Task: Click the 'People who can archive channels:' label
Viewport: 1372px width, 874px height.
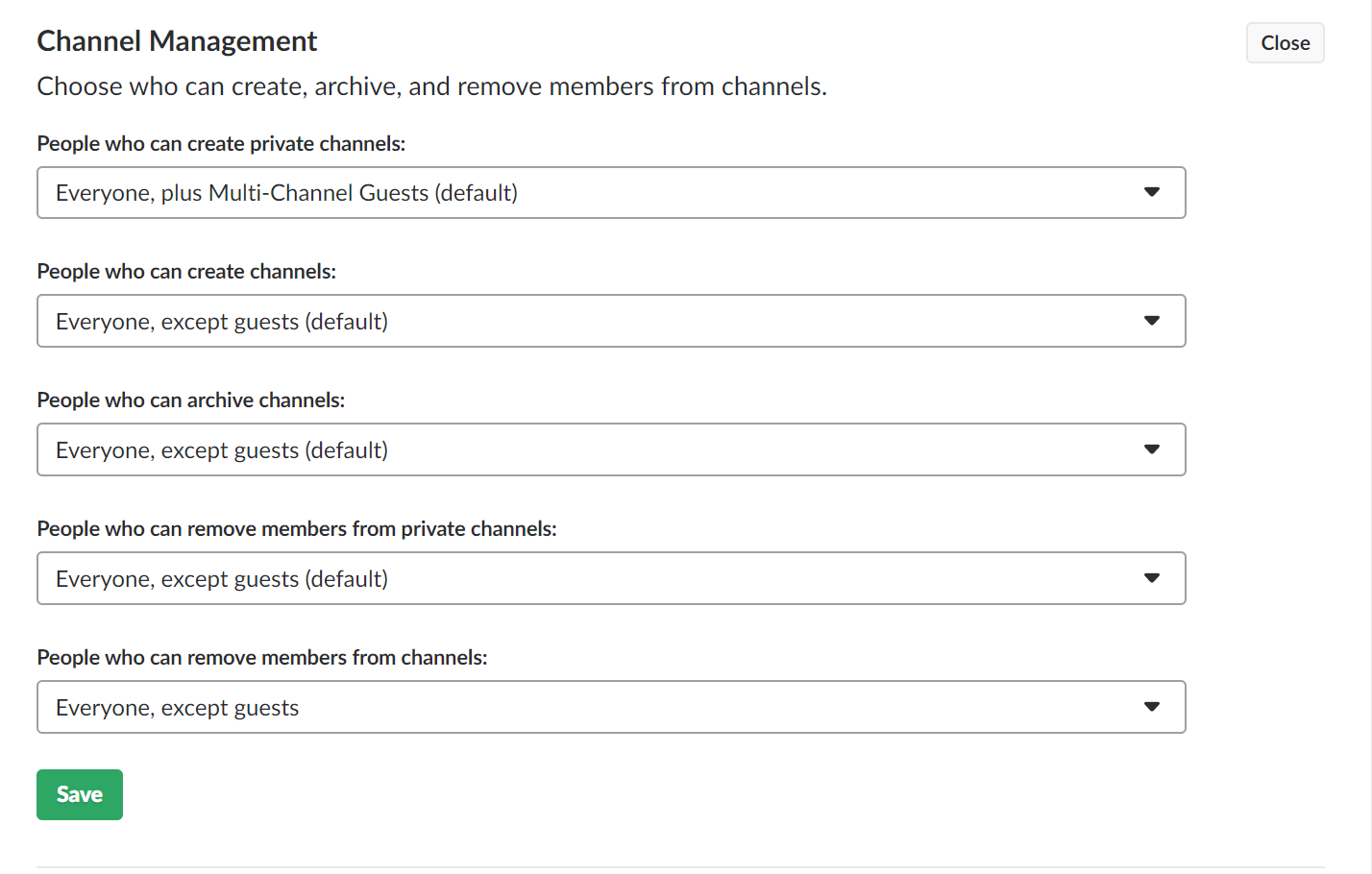Action: (x=191, y=401)
